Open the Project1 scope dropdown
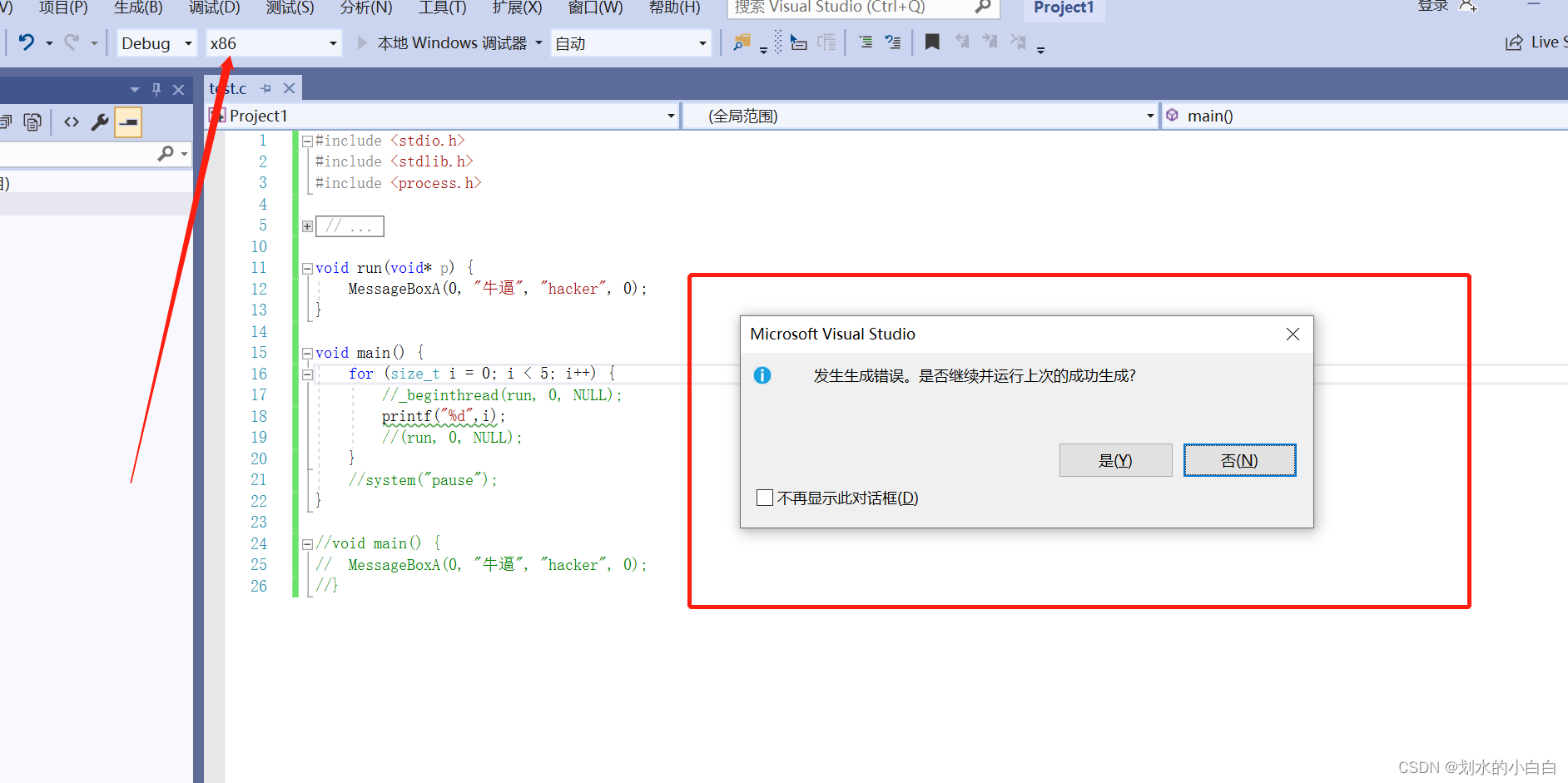 click(x=442, y=116)
